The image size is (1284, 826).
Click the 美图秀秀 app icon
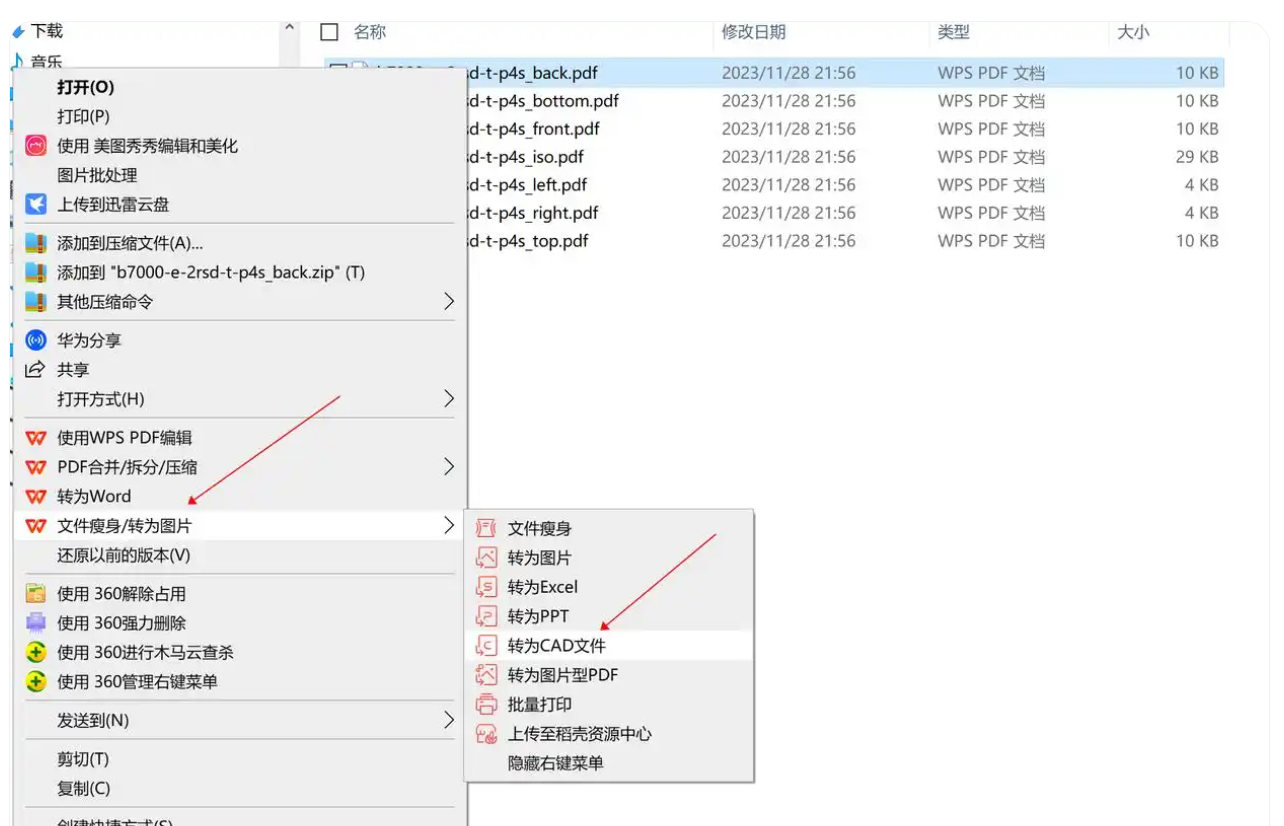[x=36, y=146]
